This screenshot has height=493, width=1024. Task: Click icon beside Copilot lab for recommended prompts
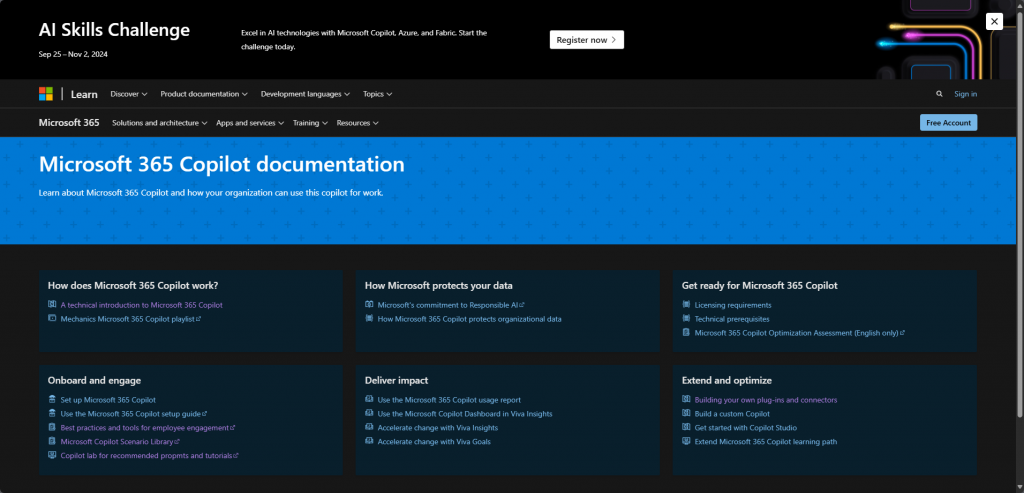[x=52, y=454]
